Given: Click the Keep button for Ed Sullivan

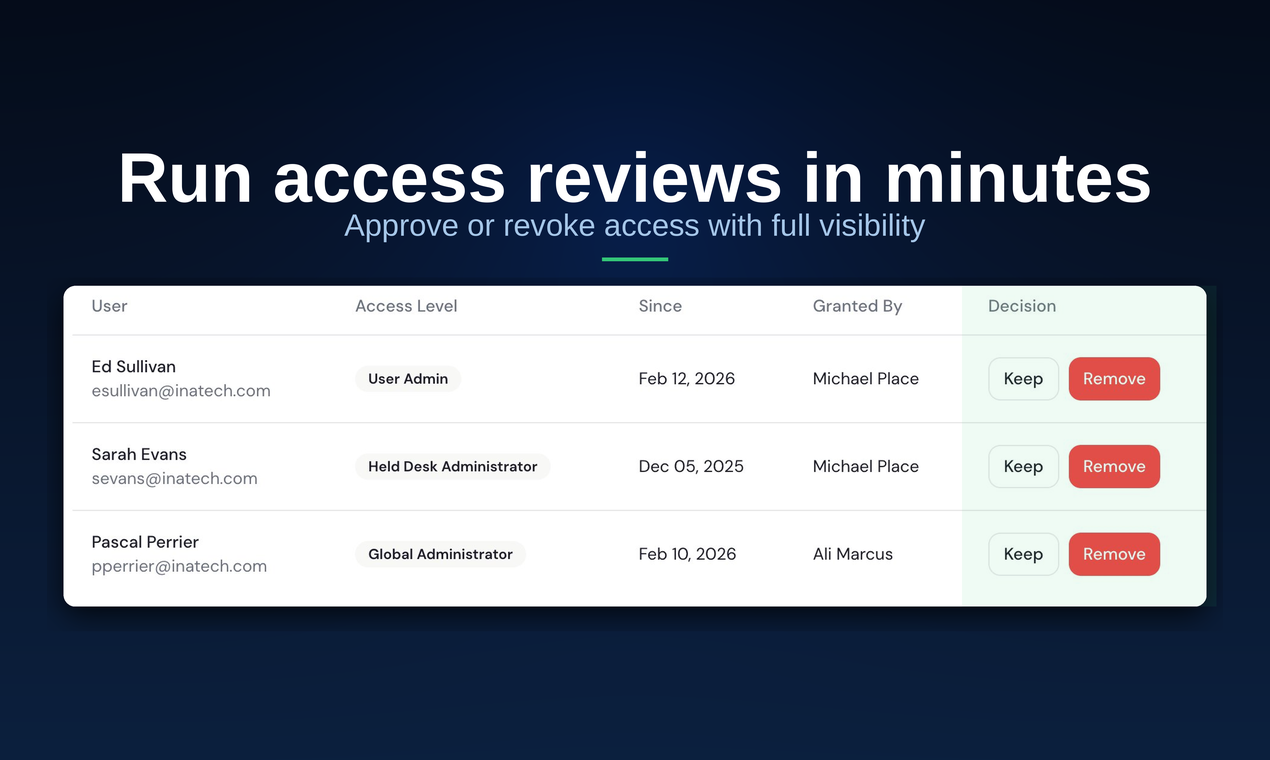Looking at the screenshot, I should pyautogui.click(x=1023, y=379).
